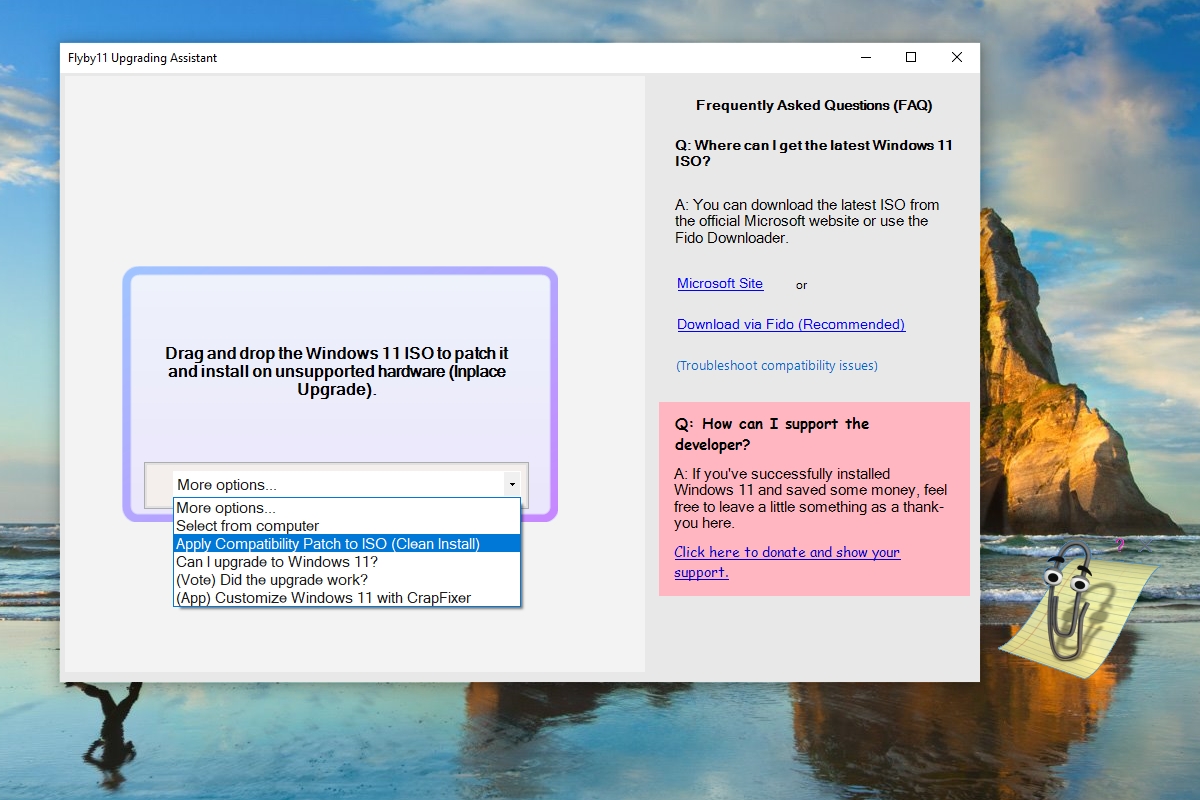Choose '(Vote) Did the upgrade work?' entry
The image size is (1200, 800).
tap(347, 580)
